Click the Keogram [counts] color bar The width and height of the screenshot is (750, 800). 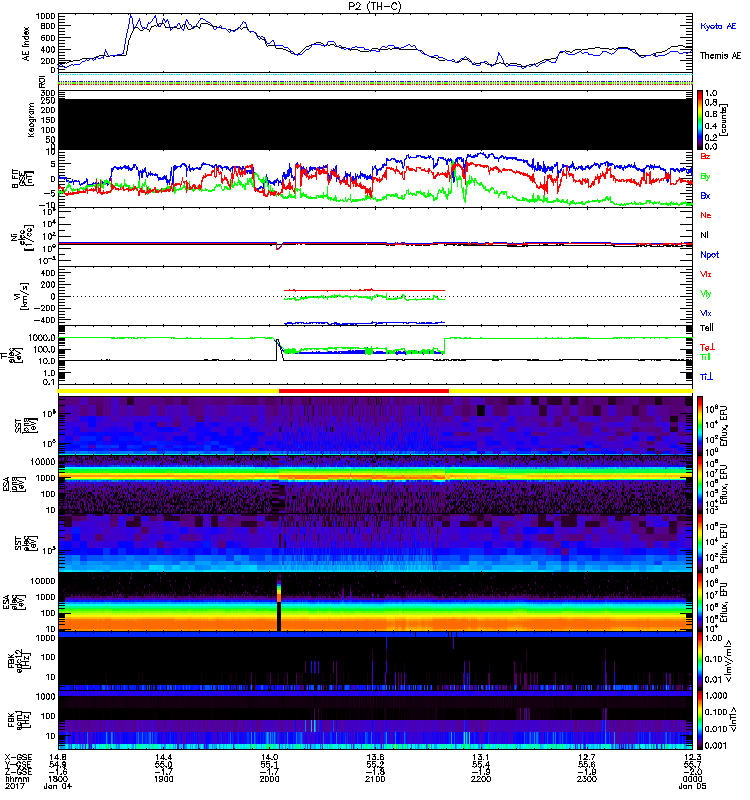click(x=700, y=120)
